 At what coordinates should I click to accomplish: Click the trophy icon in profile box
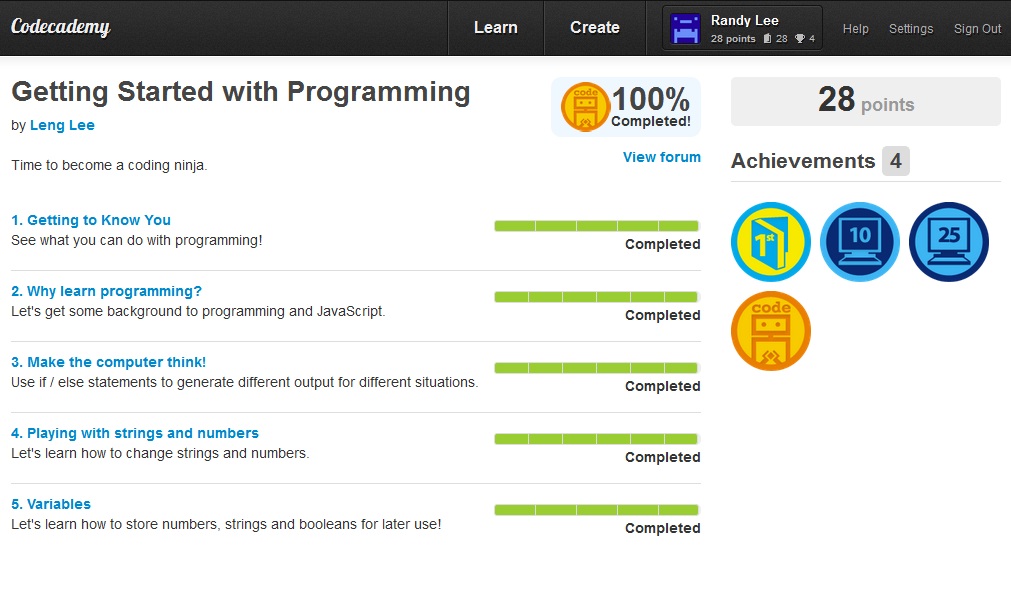click(800, 39)
